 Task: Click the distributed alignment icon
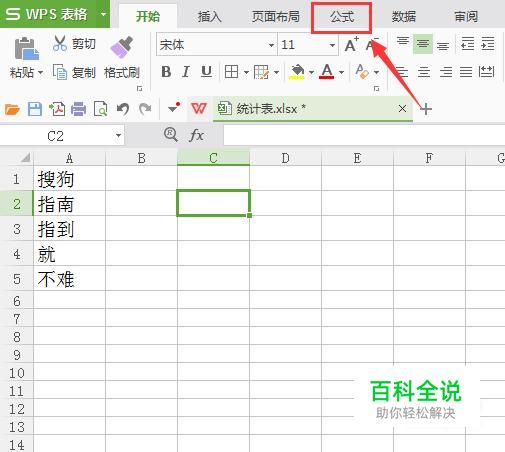coord(486,72)
